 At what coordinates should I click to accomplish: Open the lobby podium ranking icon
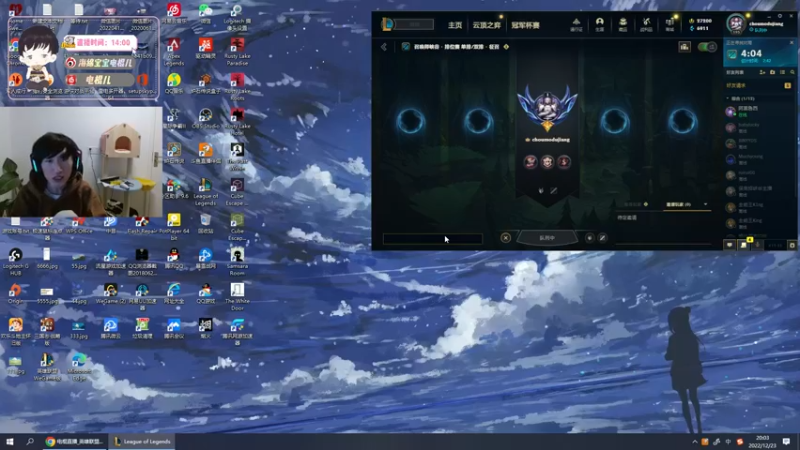pyautogui.click(x=684, y=47)
